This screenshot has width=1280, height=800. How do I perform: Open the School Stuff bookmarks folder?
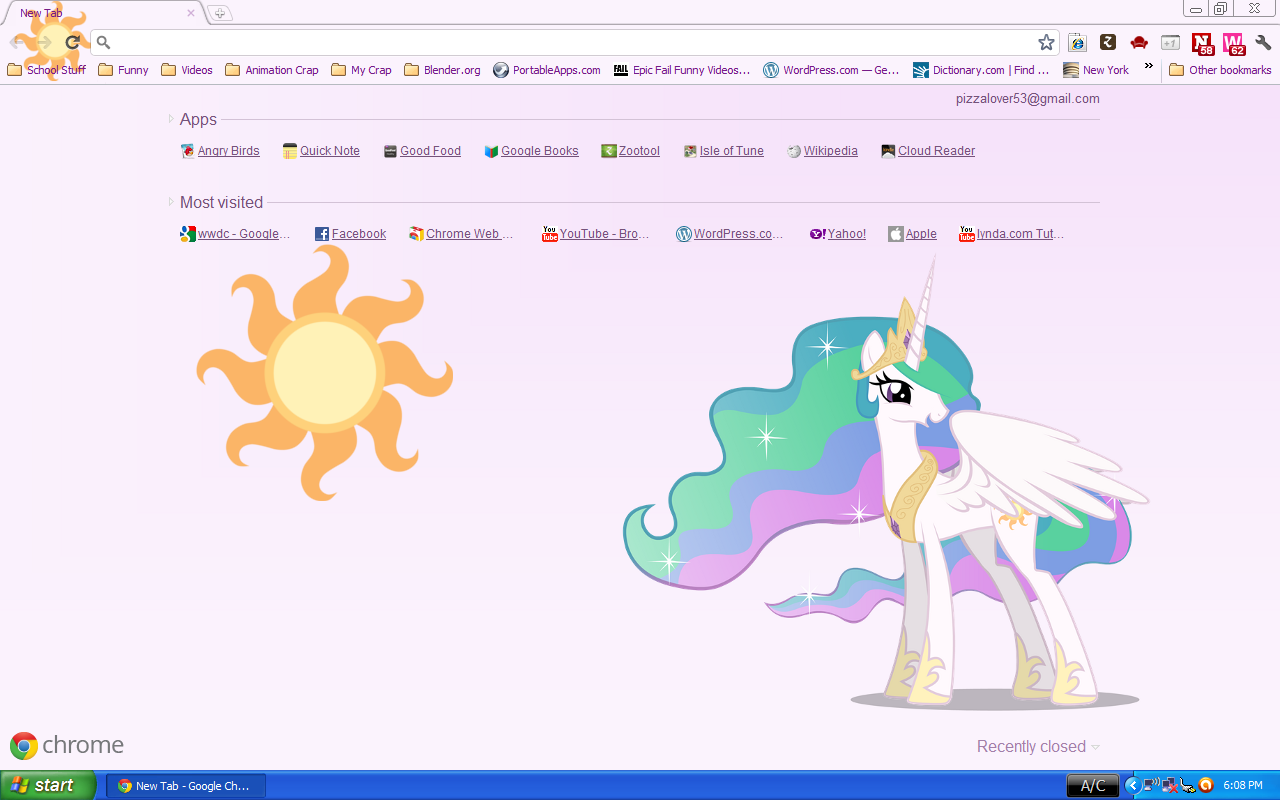[47, 70]
